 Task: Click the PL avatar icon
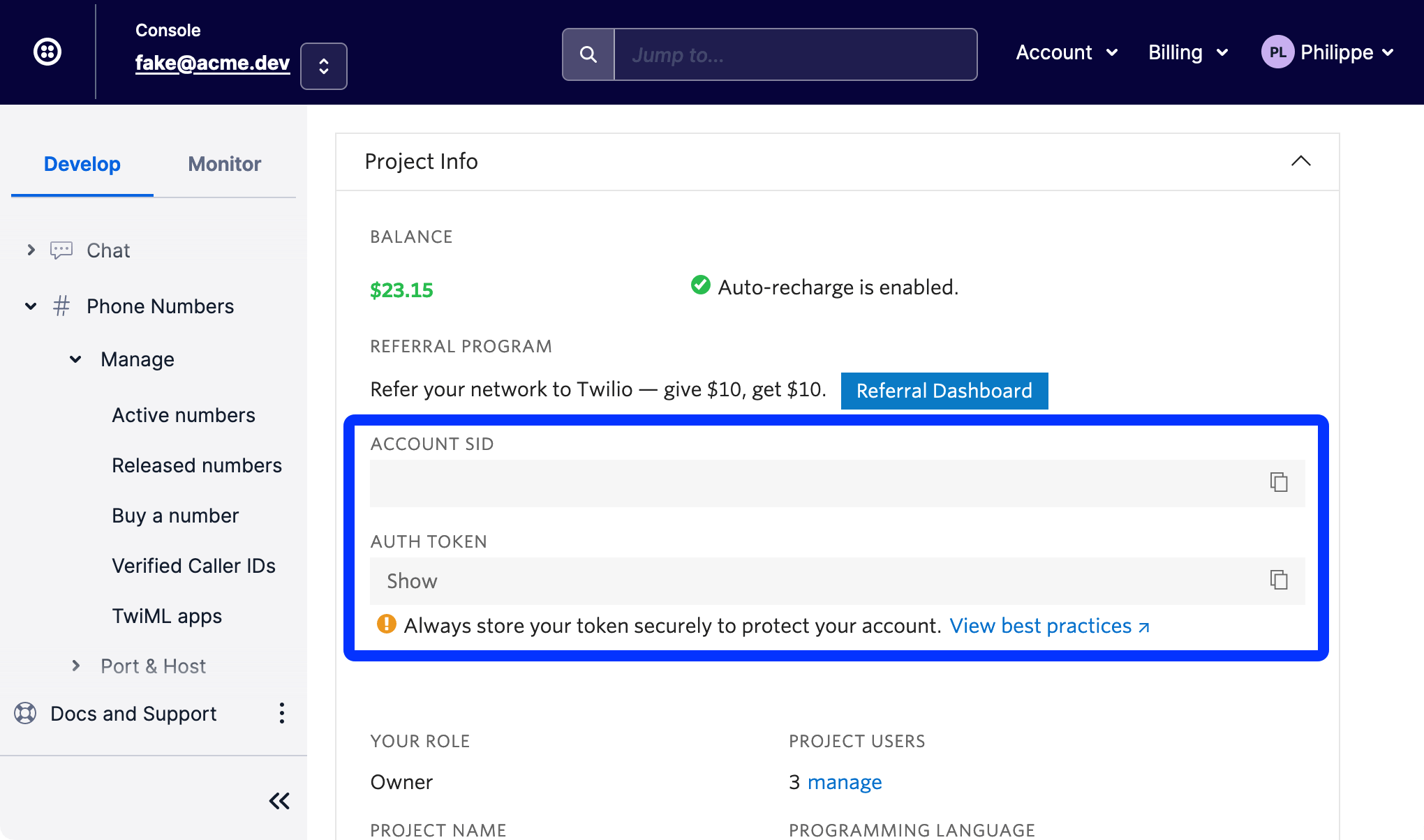click(1277, 51)
